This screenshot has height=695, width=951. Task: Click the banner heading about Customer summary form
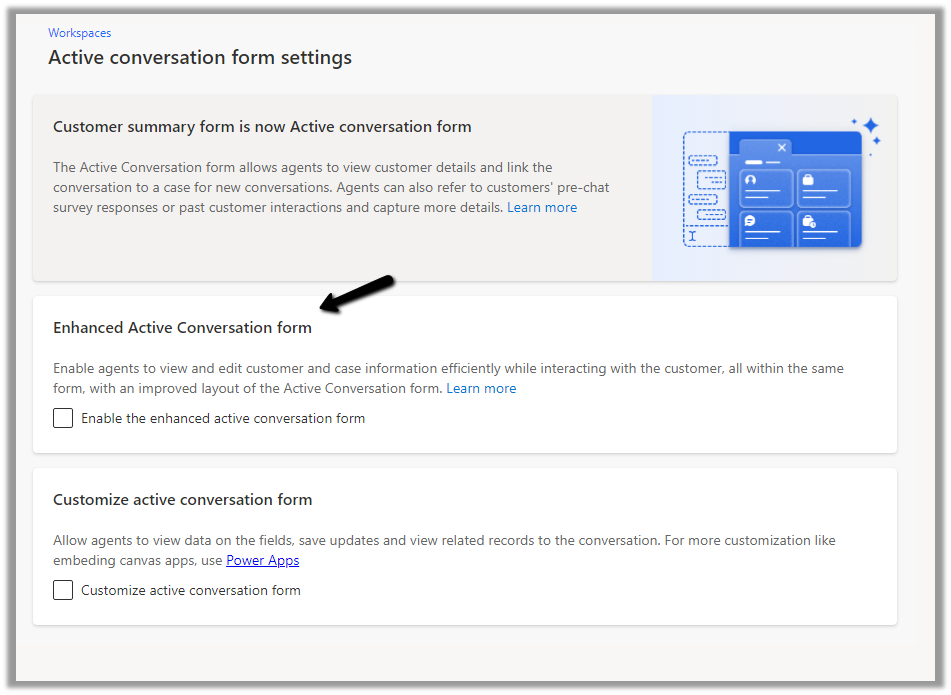262,127
